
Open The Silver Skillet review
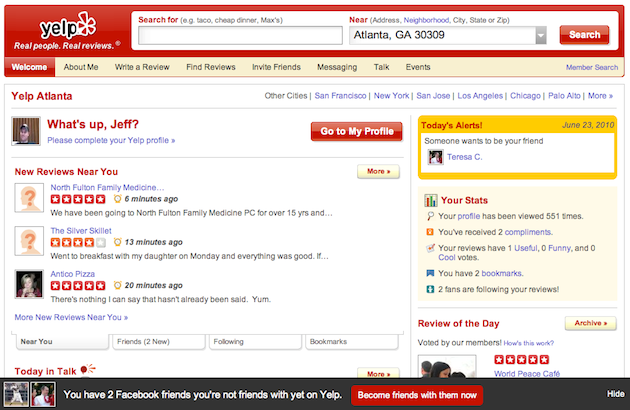[x=81, y=231]
